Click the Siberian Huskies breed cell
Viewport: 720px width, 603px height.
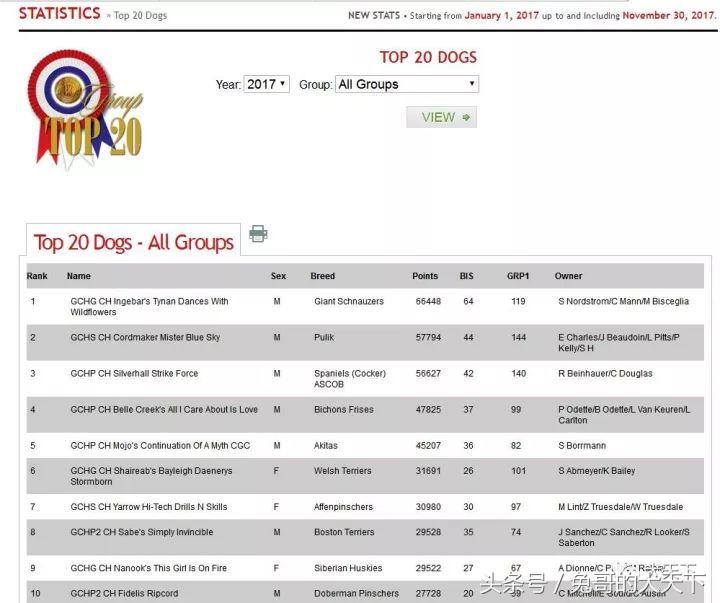coord(348,568)
